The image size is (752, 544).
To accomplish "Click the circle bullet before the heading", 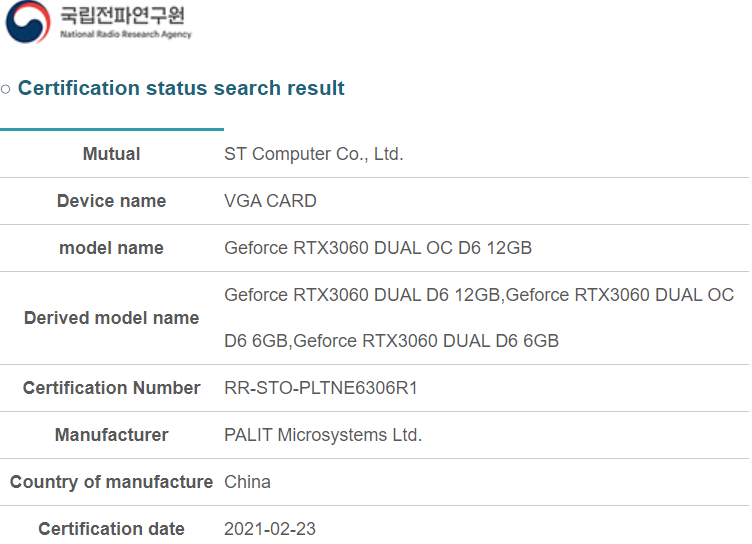I will pos(6,89).
